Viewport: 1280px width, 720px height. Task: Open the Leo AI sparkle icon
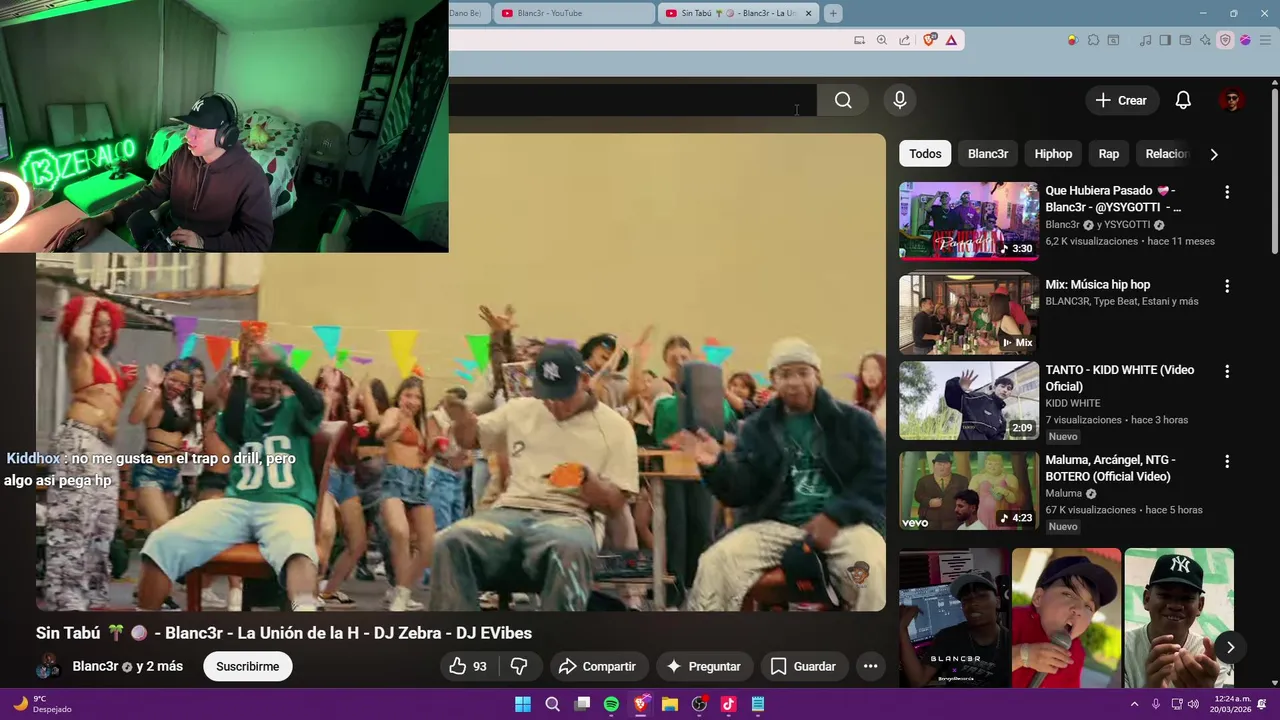point(1205,40)
